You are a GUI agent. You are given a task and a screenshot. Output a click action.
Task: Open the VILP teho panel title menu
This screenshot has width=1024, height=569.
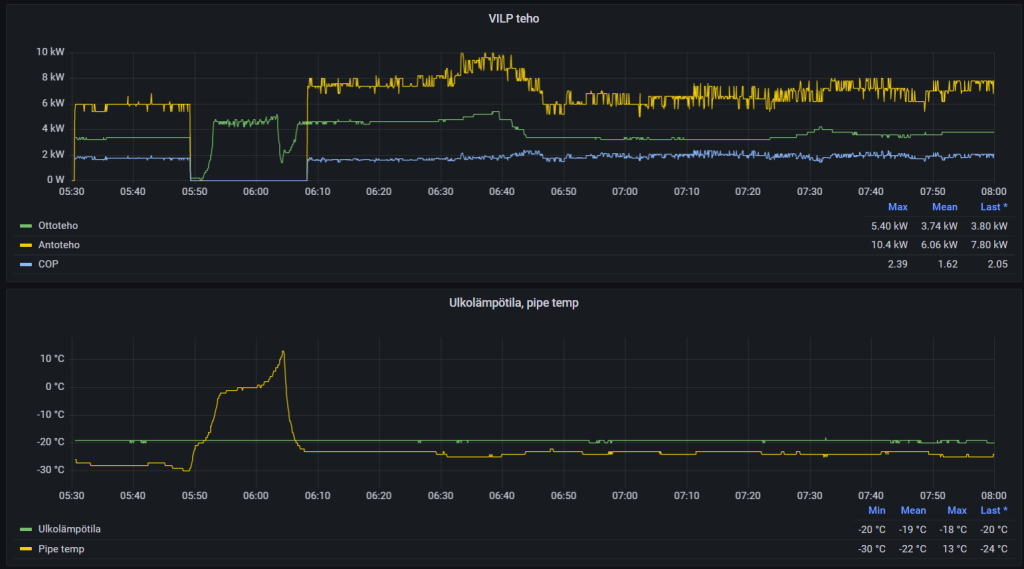512,18
